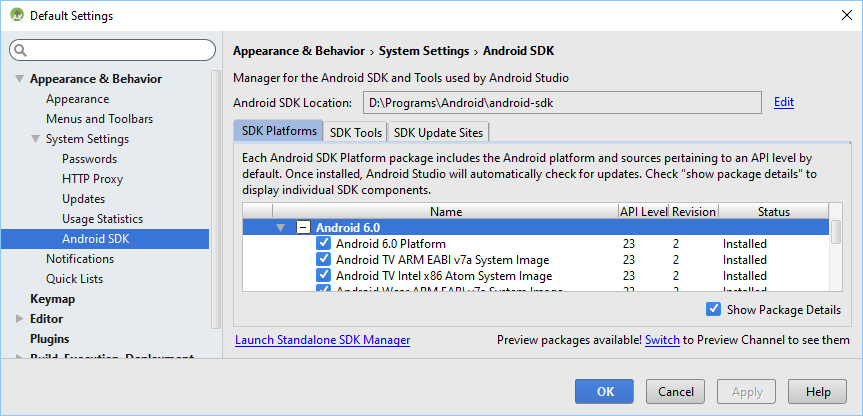The width and height of the screenshot is (863, 416).
Task: Open Passwords settings page
Action: (90, 159)
